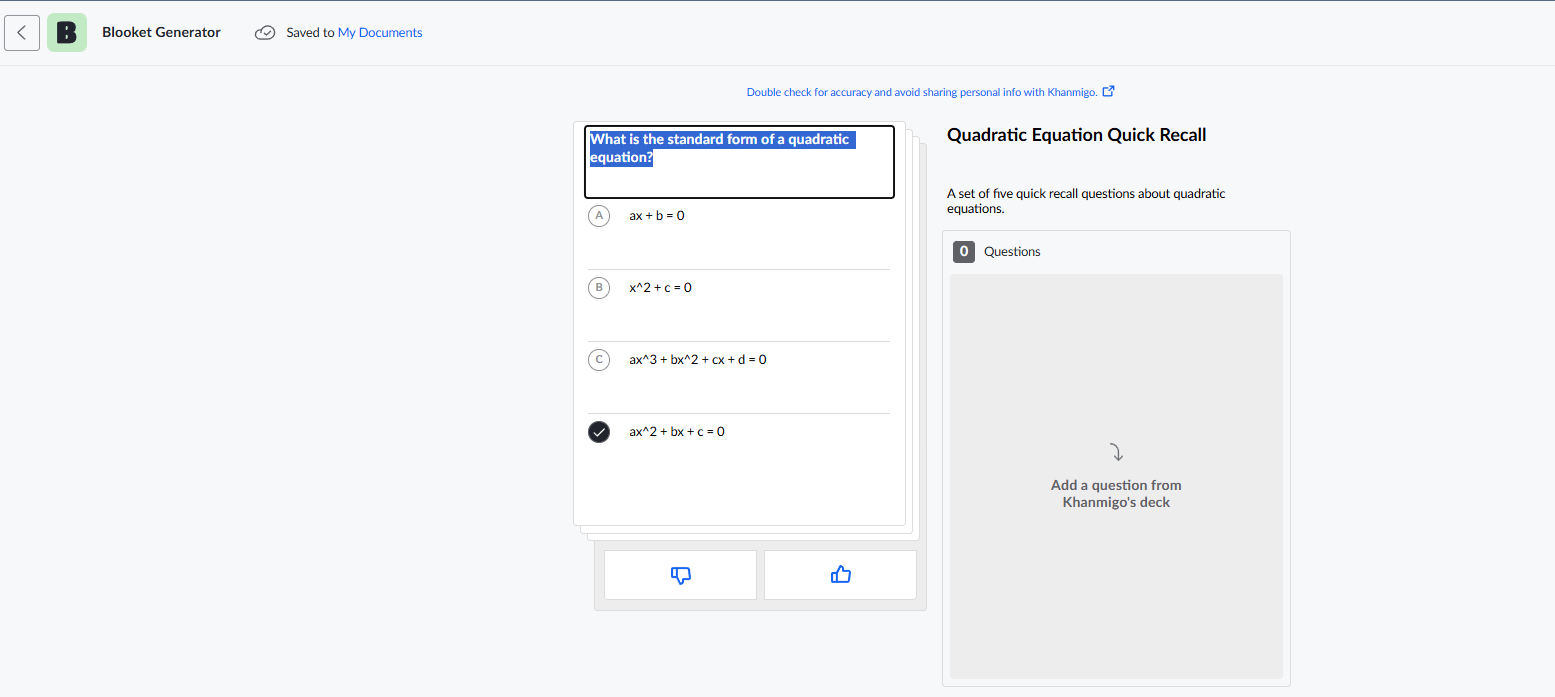
Task: Click the Questions counter badge showing 0
Action: point(963,251)
